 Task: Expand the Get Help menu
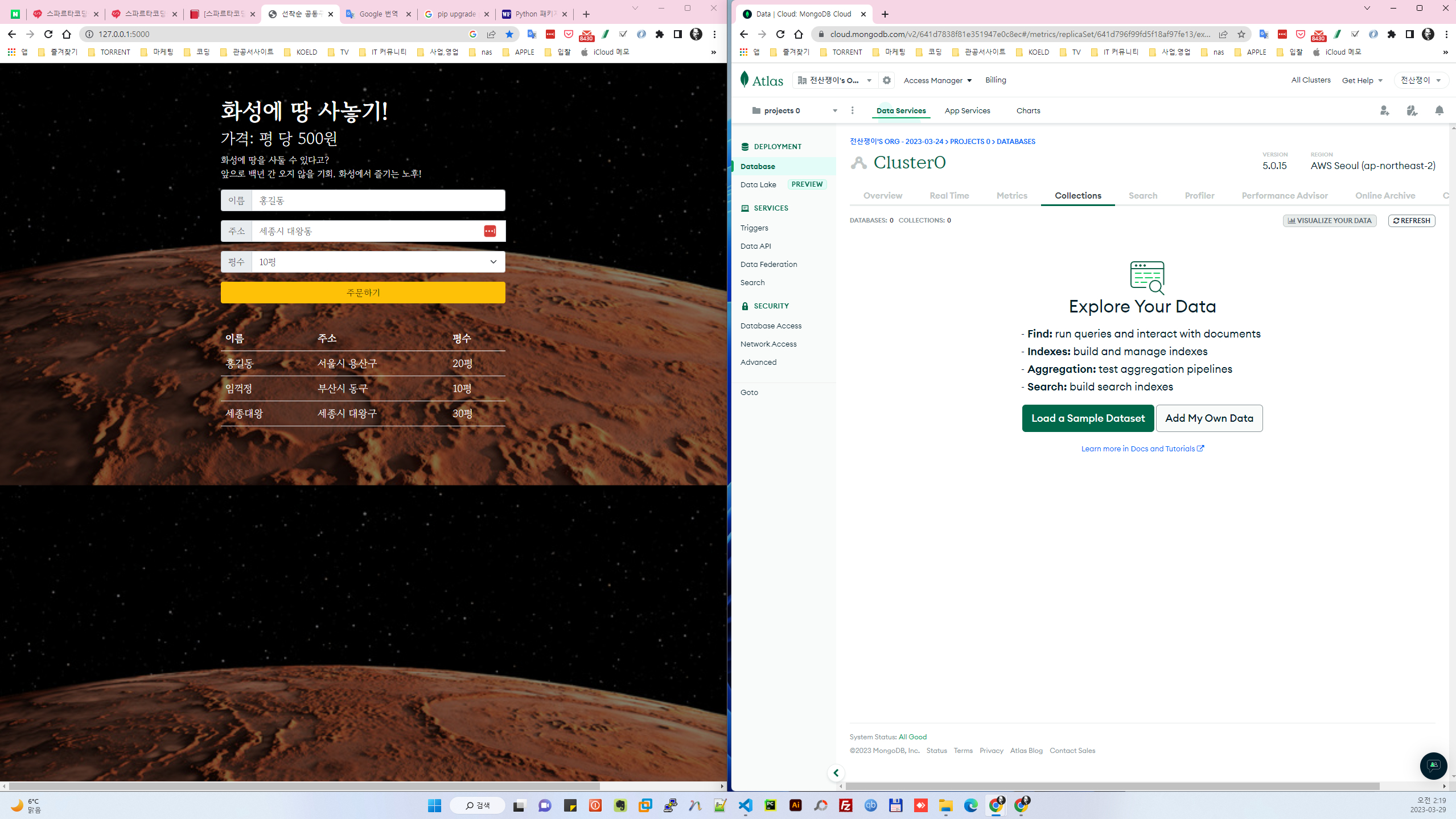[1362, 80]
